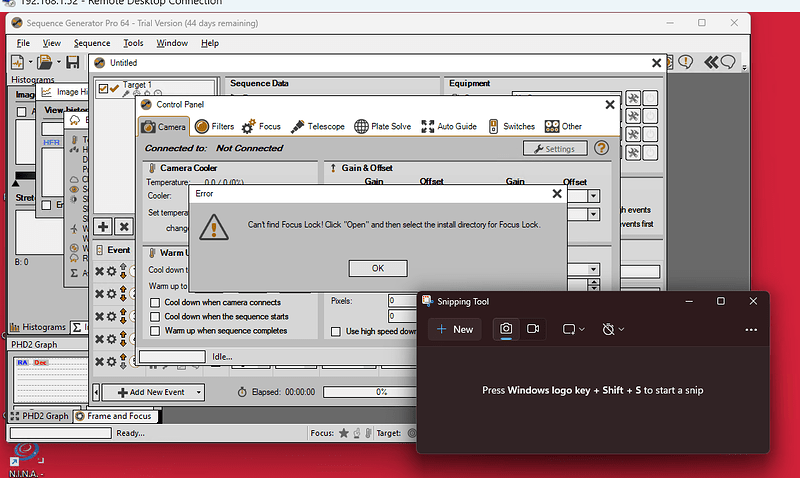This screenshot has width=800, height=478.
Task: Click the add target plus button
Action: click(103, 227)
